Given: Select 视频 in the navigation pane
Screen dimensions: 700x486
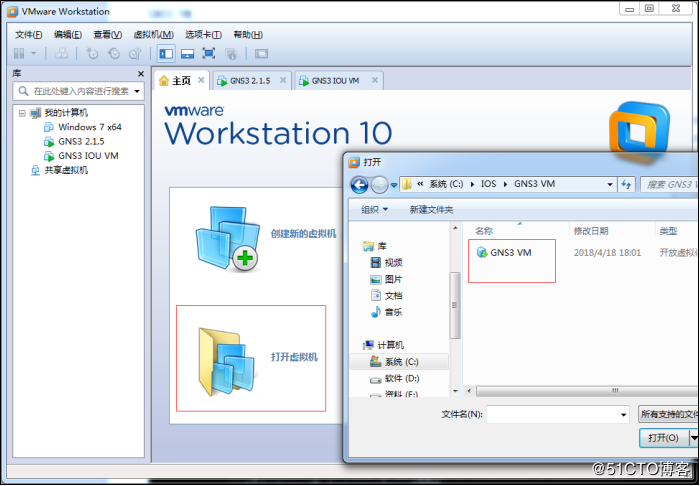Looking at the screenshot, I should pos(387,262).
